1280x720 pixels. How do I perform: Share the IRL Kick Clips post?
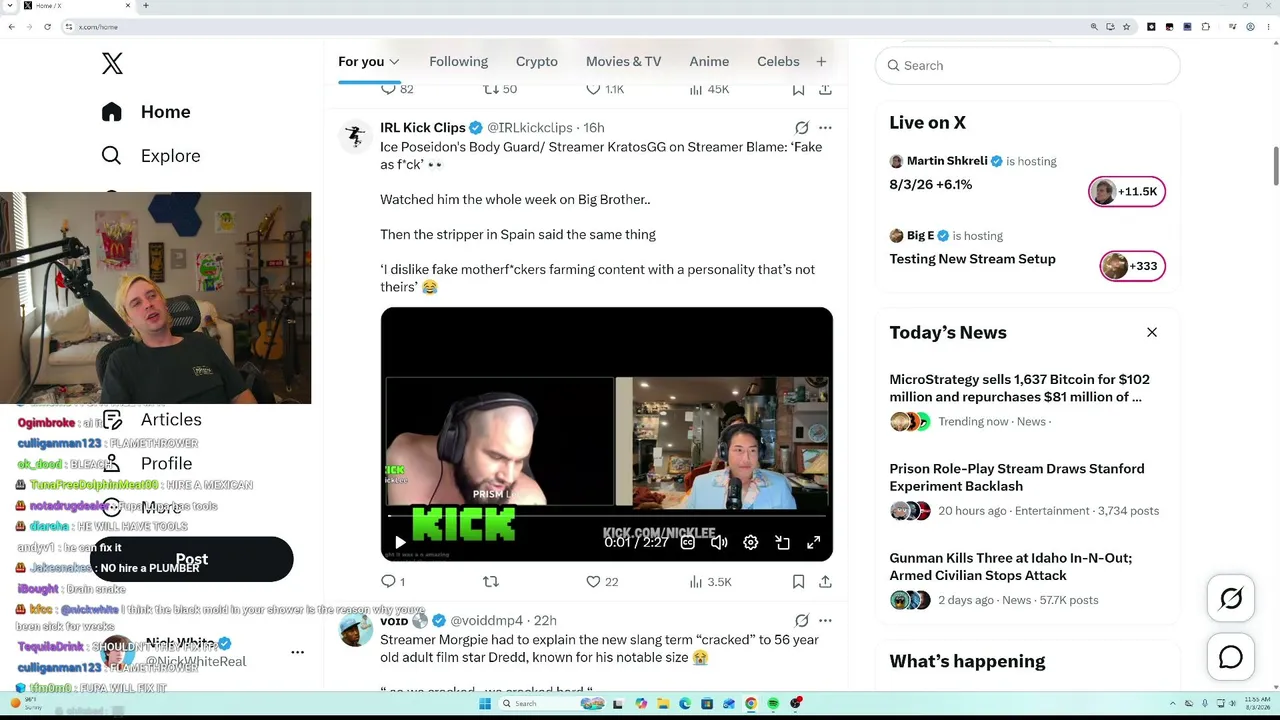825,582
